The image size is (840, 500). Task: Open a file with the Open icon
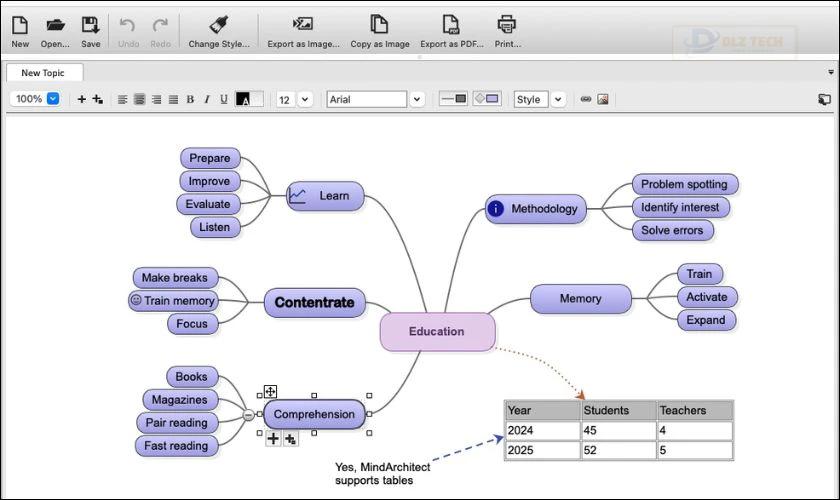55,25
